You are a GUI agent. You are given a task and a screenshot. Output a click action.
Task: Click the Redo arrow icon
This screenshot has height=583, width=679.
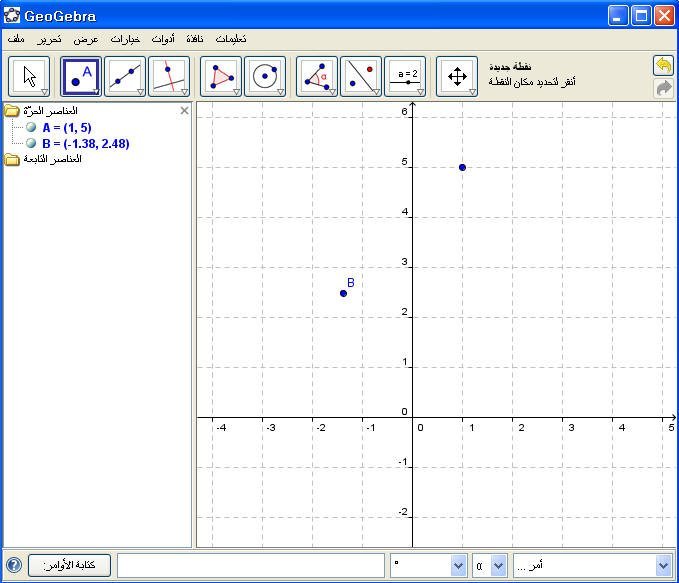coord(663,88)
